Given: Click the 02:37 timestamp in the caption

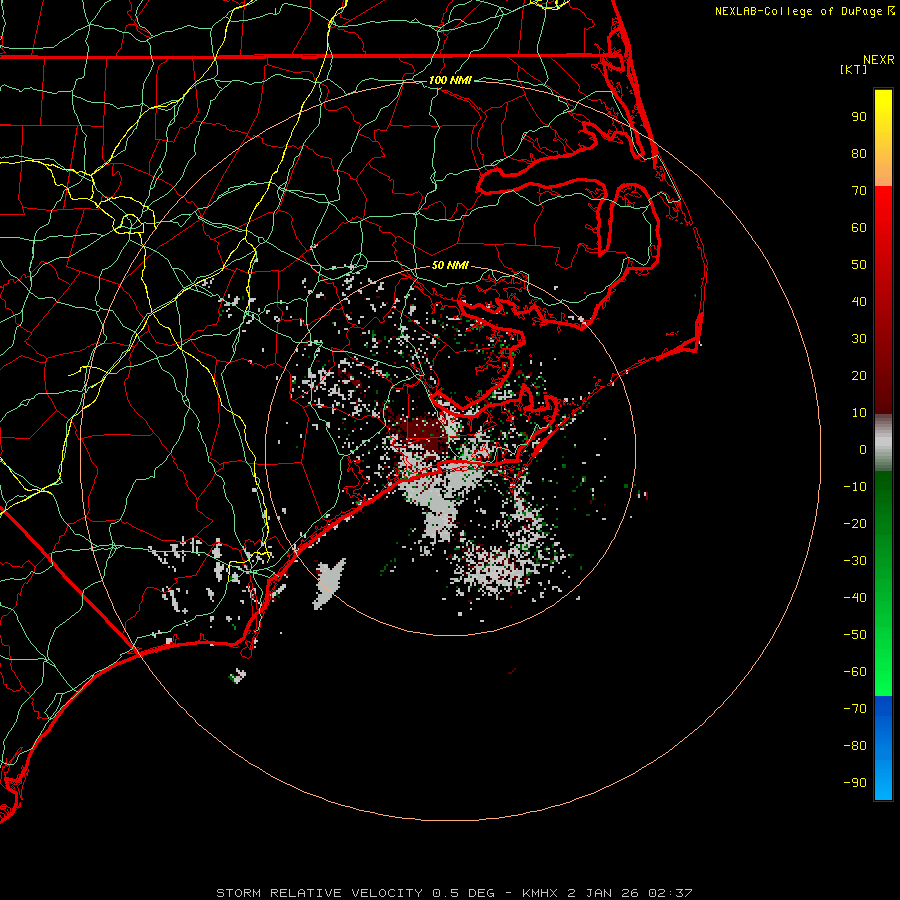Looking at the screenshot, I should pyautogui.click(x=670, y=893).
